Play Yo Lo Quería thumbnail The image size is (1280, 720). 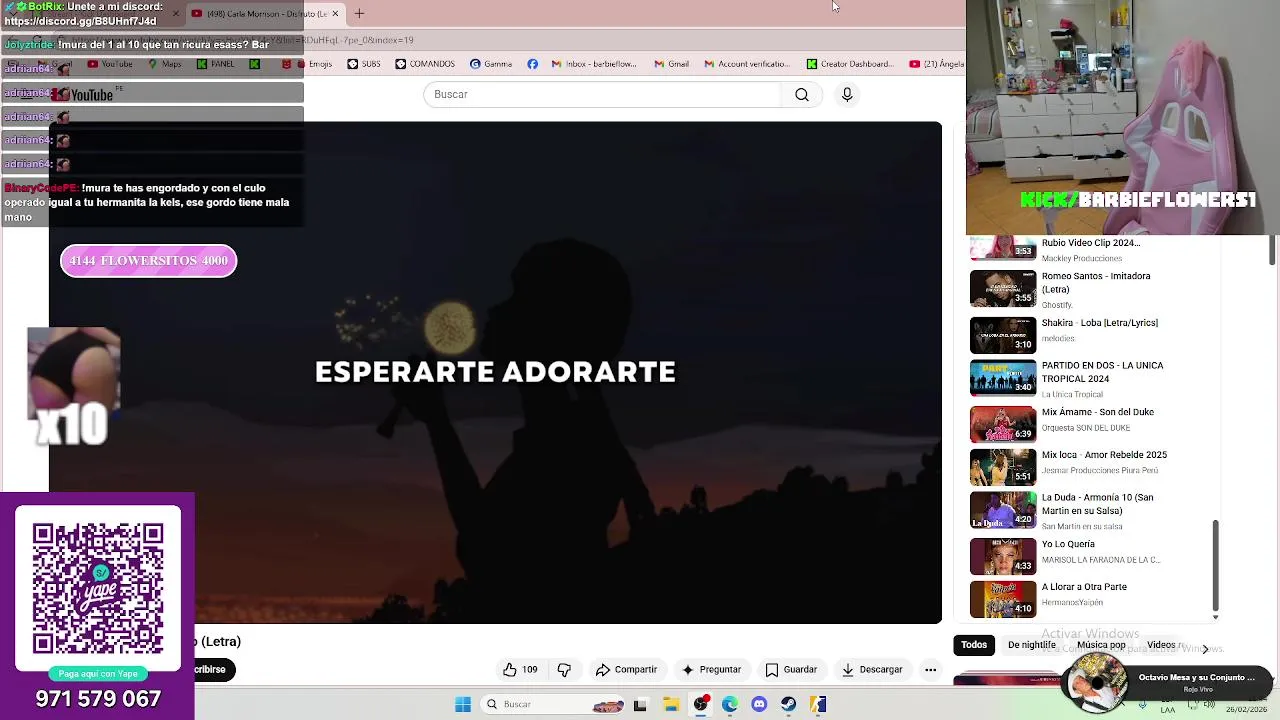coord(1003,556)
